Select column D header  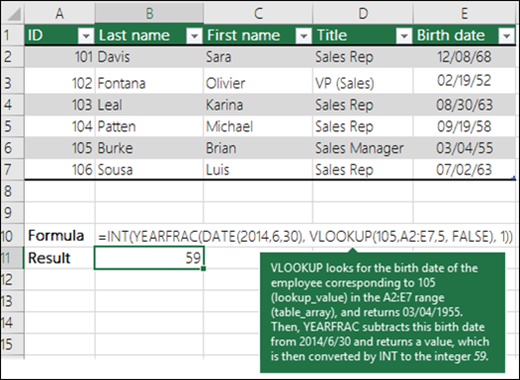(x=363, y=13)
